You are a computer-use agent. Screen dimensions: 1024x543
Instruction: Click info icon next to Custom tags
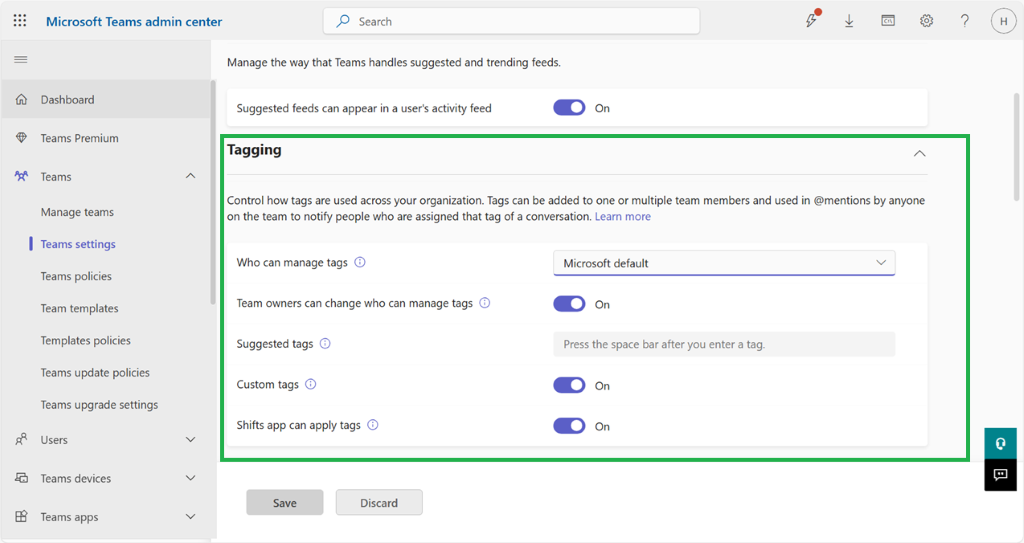311,385
